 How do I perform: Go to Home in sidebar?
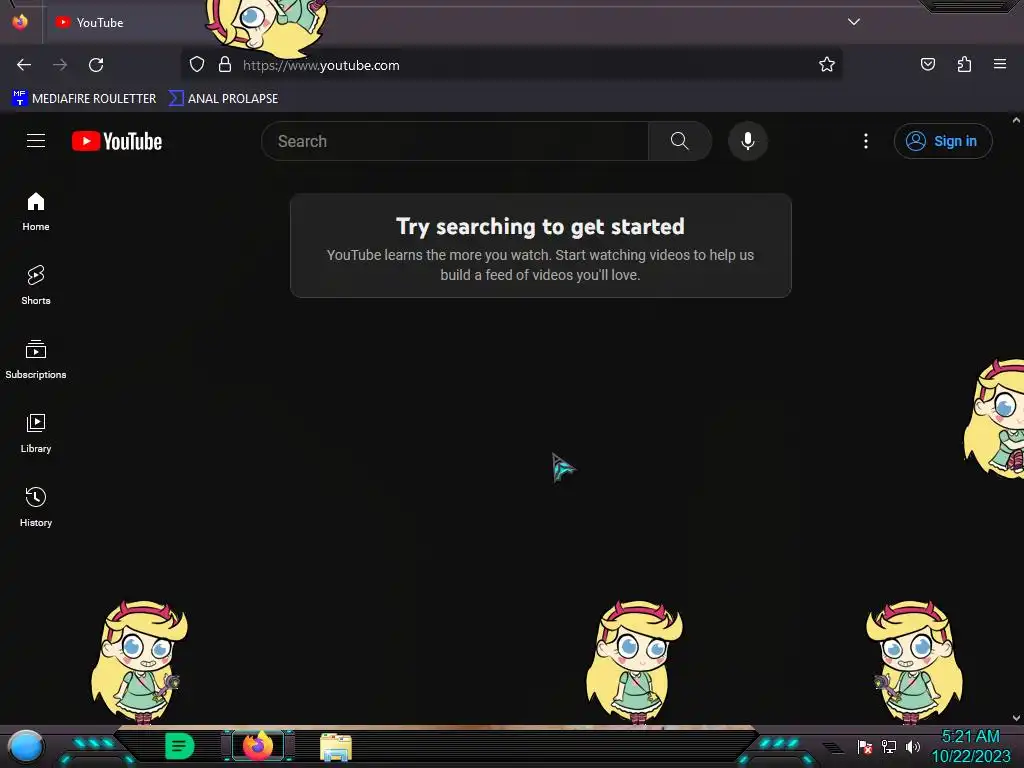(x=36, y=212)
